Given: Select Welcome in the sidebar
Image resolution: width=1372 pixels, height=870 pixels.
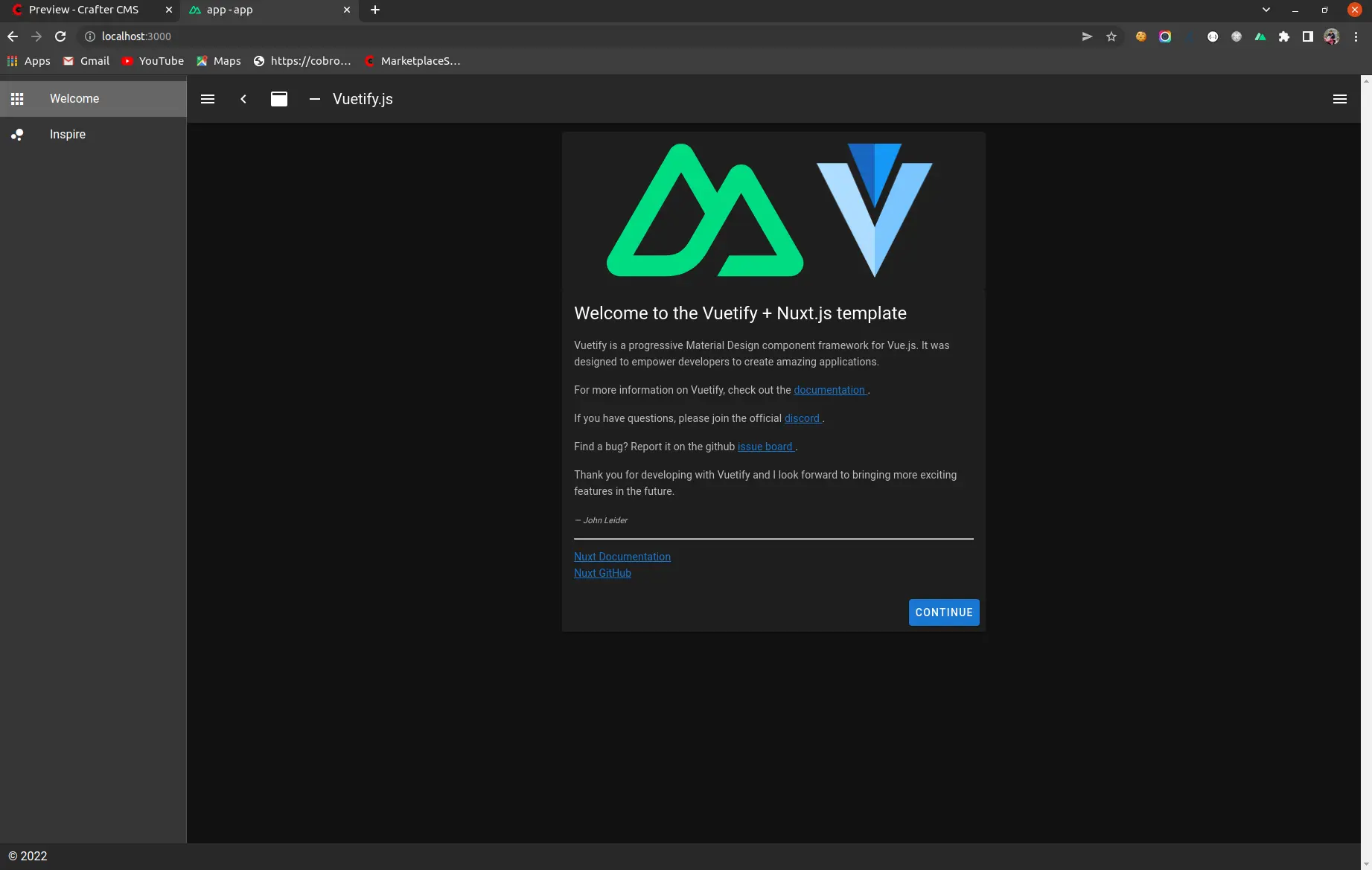Looking at the screenshot, I should [74, 99].
